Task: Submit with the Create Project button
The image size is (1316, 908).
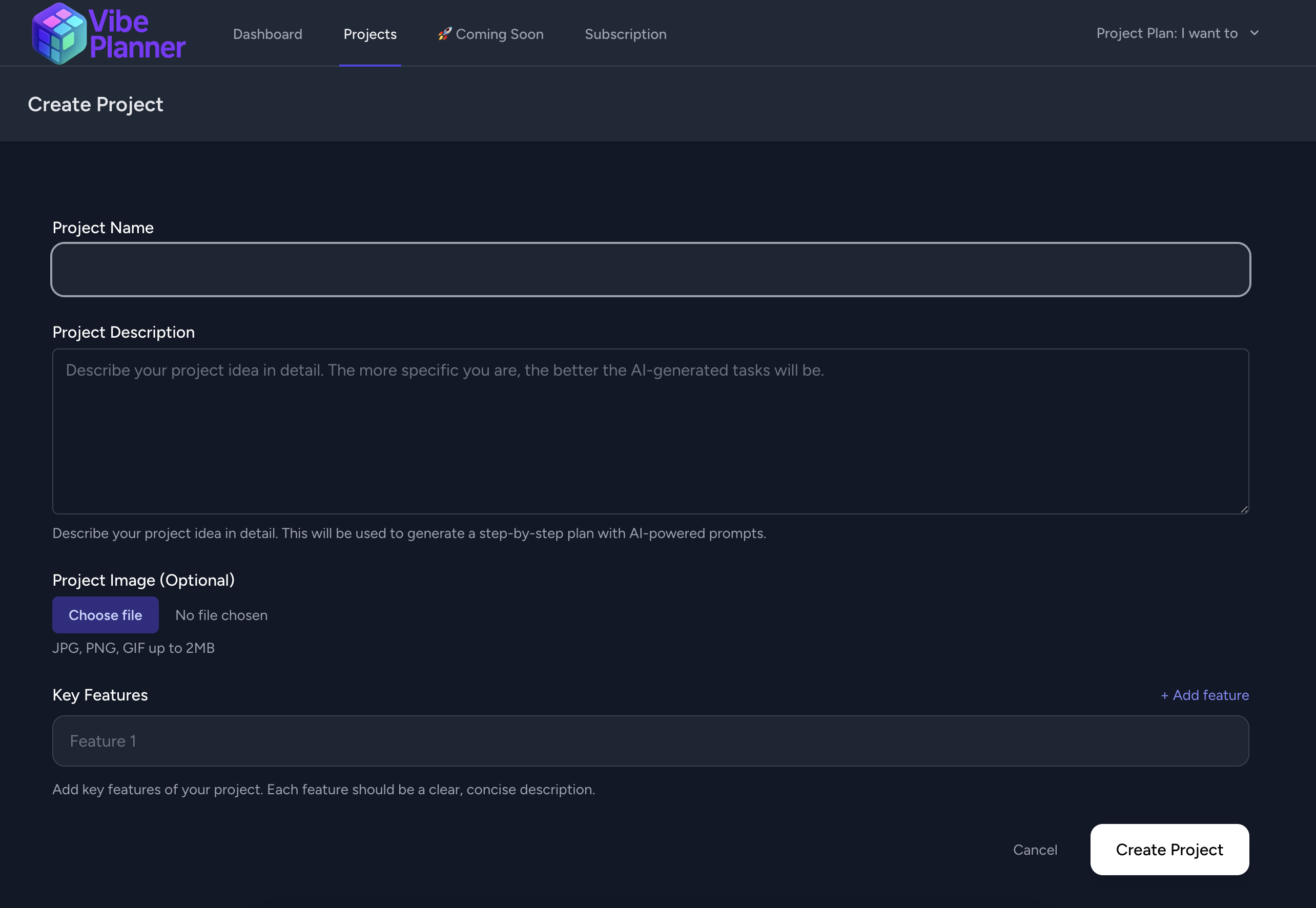Action: click(1169, 850)
